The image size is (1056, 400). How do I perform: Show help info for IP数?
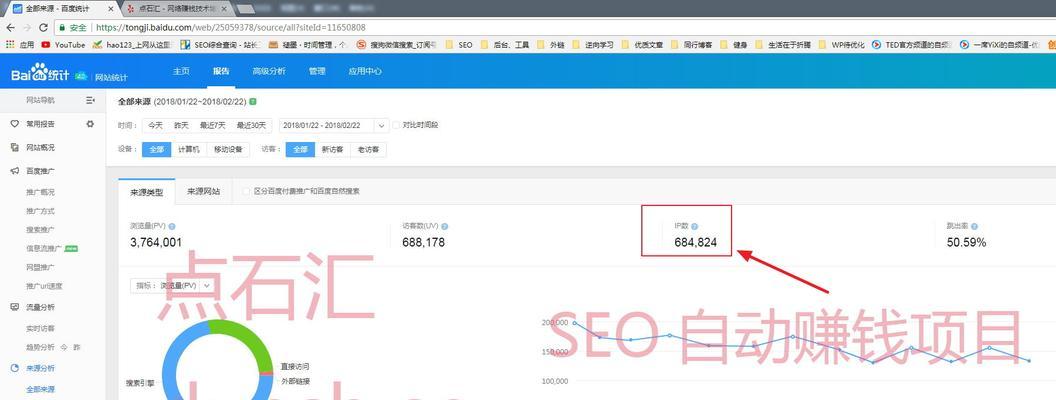pyautogui.click(x=694, y=227)
